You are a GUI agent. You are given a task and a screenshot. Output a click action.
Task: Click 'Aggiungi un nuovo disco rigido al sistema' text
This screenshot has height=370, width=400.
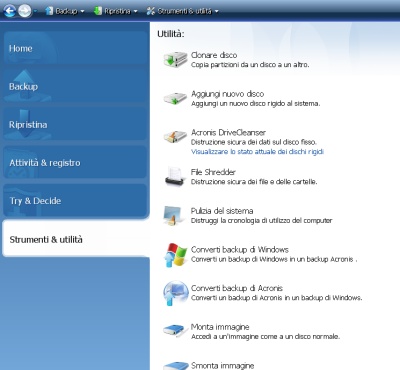255,104
